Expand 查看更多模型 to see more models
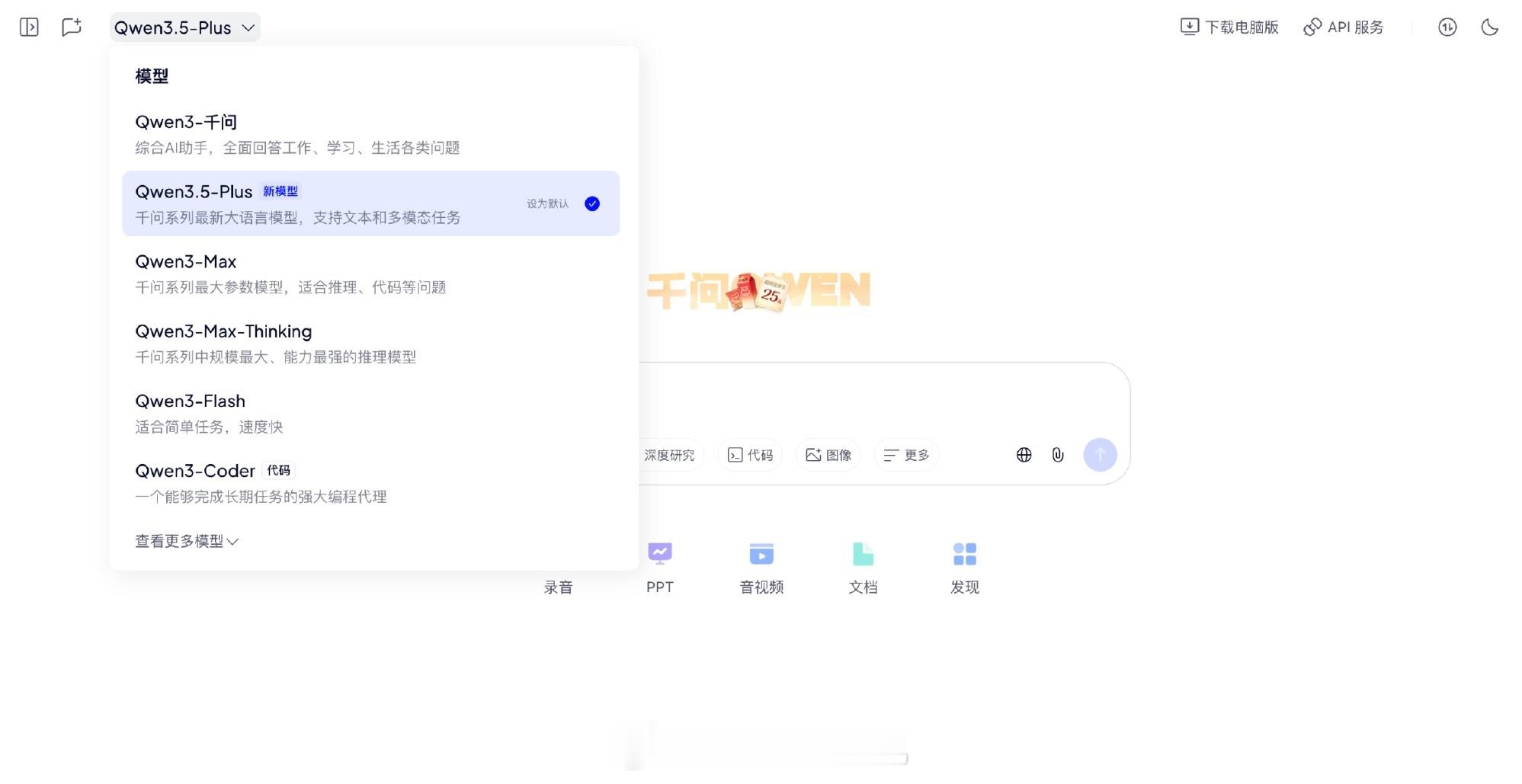1522x784 pixels. pos(186,541)
